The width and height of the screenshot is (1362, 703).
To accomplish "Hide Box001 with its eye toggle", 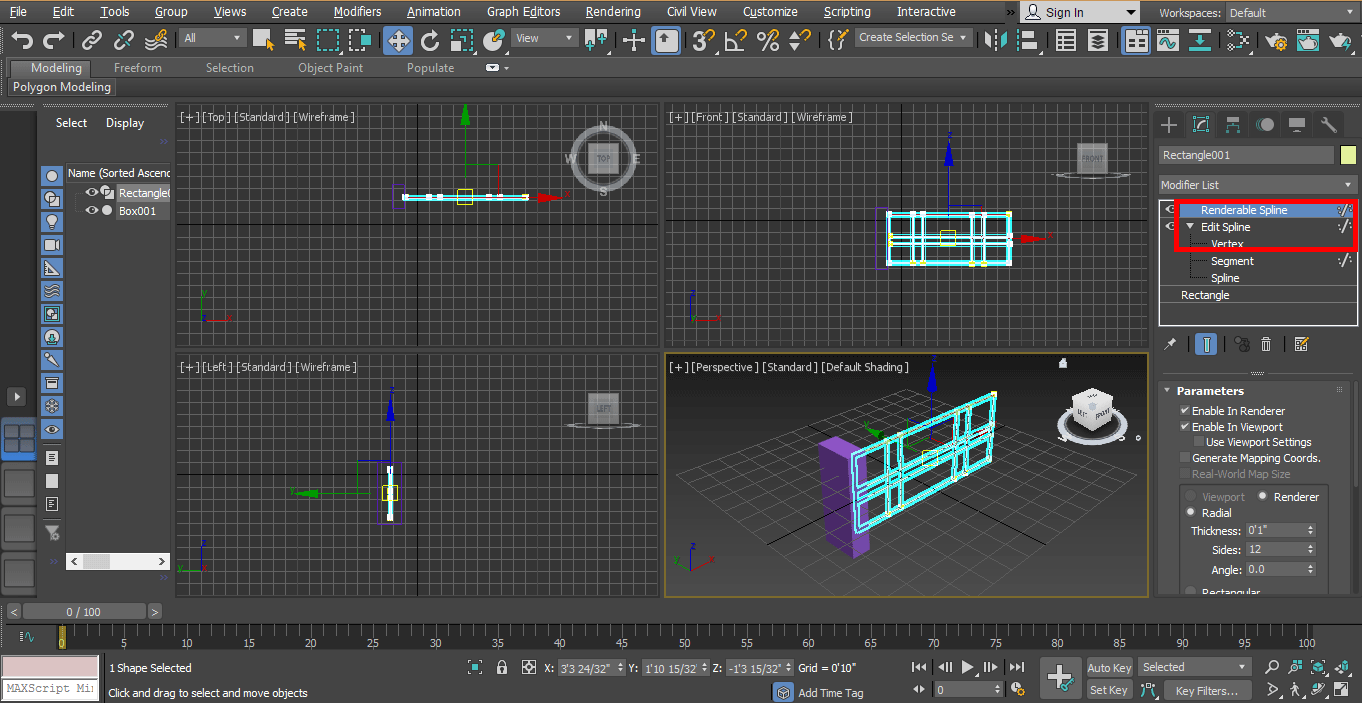I will pyautogui.click(x=91, y=210).
